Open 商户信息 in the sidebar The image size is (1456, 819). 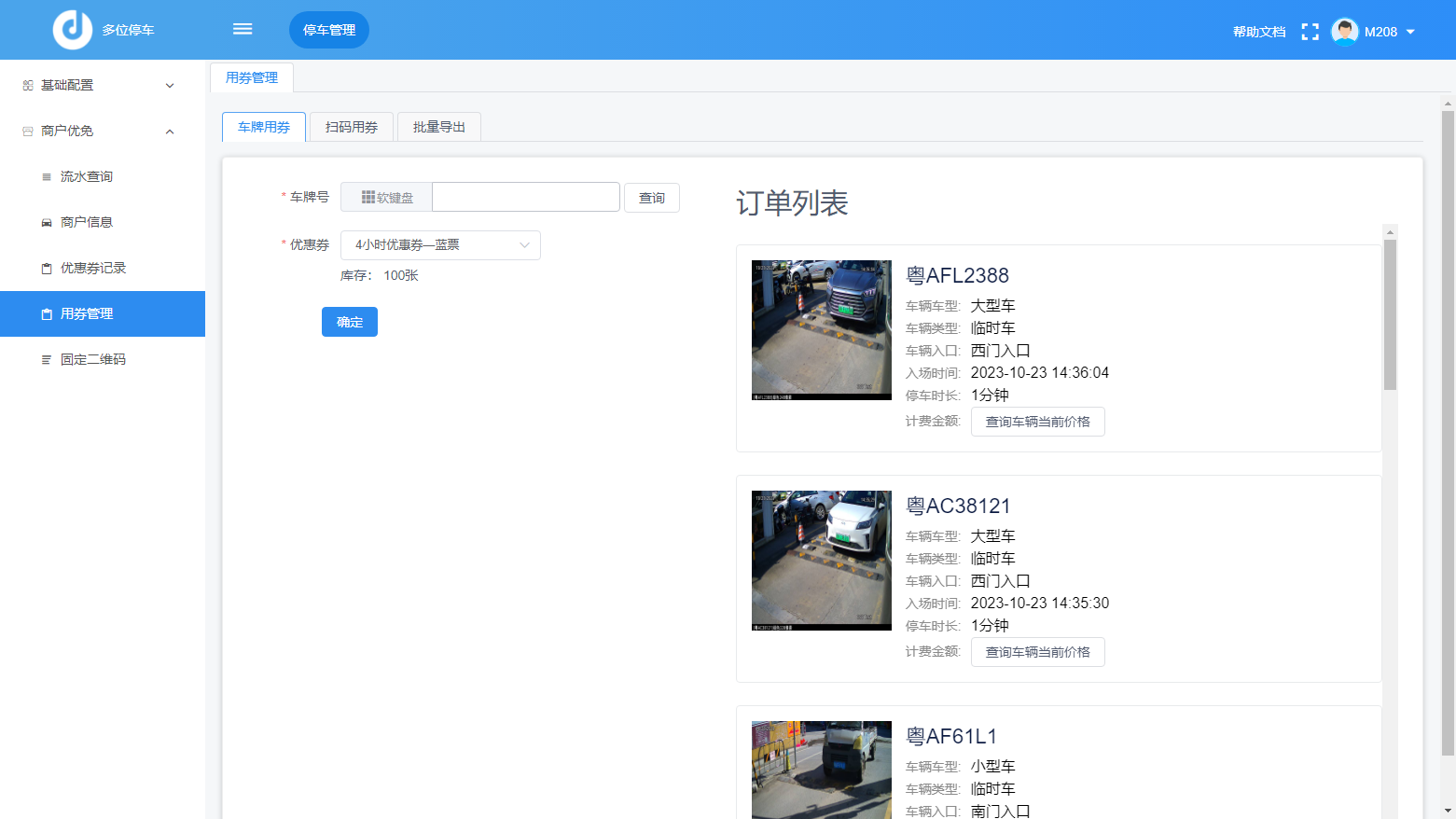[x=103, y=222]
